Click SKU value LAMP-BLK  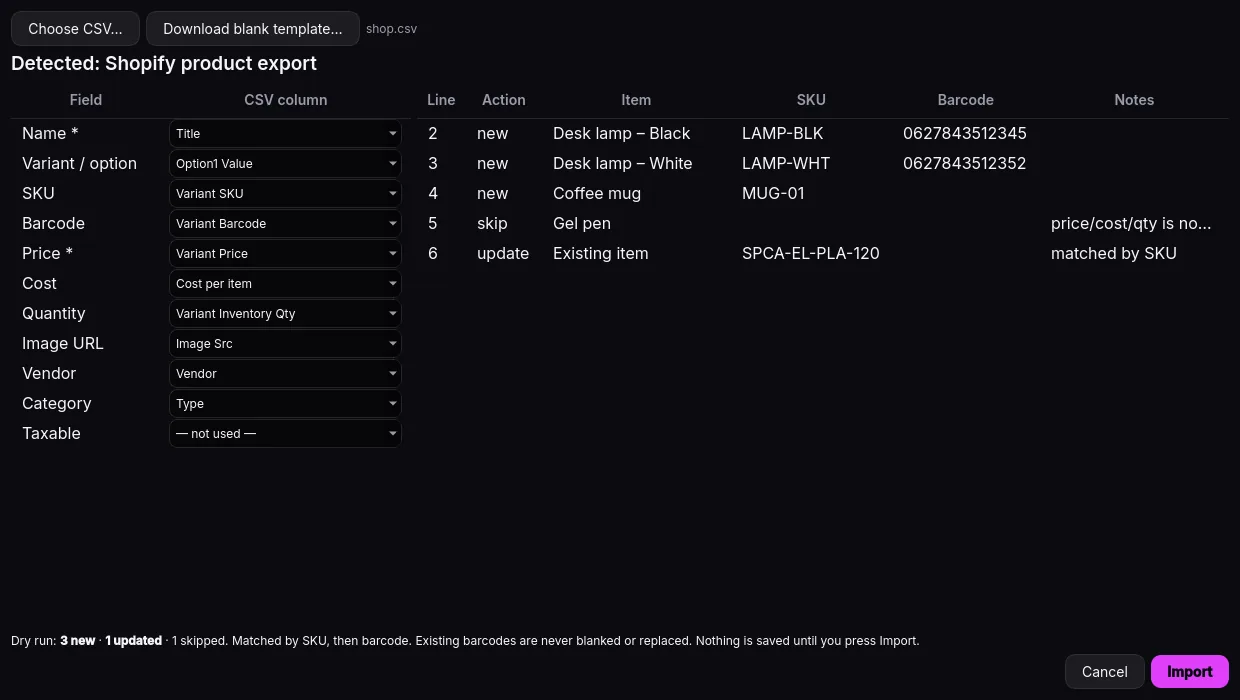pos(783,134)
